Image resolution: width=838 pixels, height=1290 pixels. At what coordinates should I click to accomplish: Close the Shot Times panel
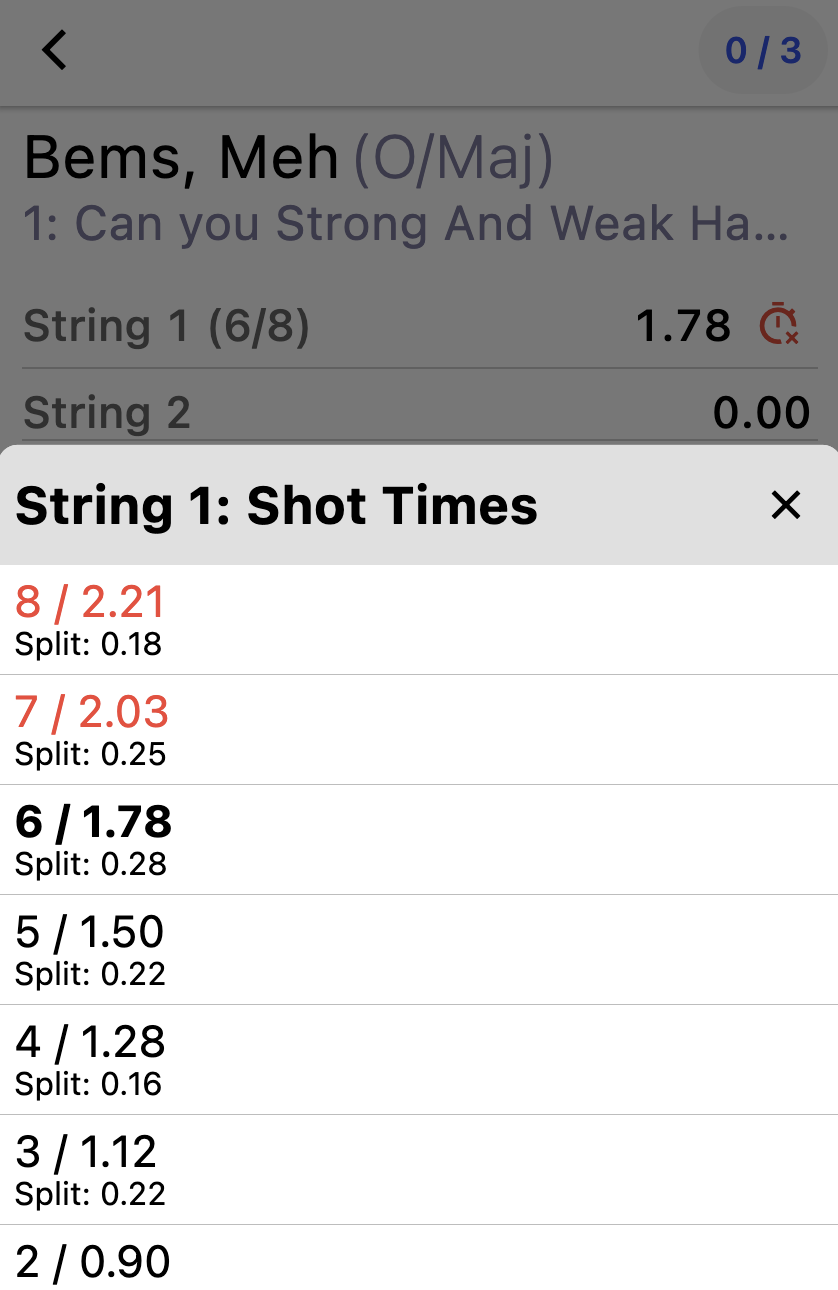pyautogui.click(x=786, y=506)
